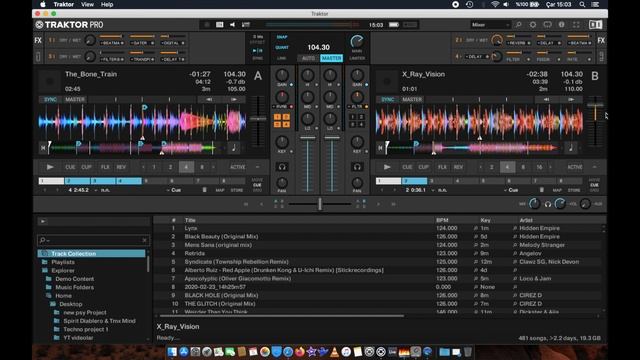Click the audio speaker indicator in header
The width and height of the screenshot is (640, 360).
[232, 25]
